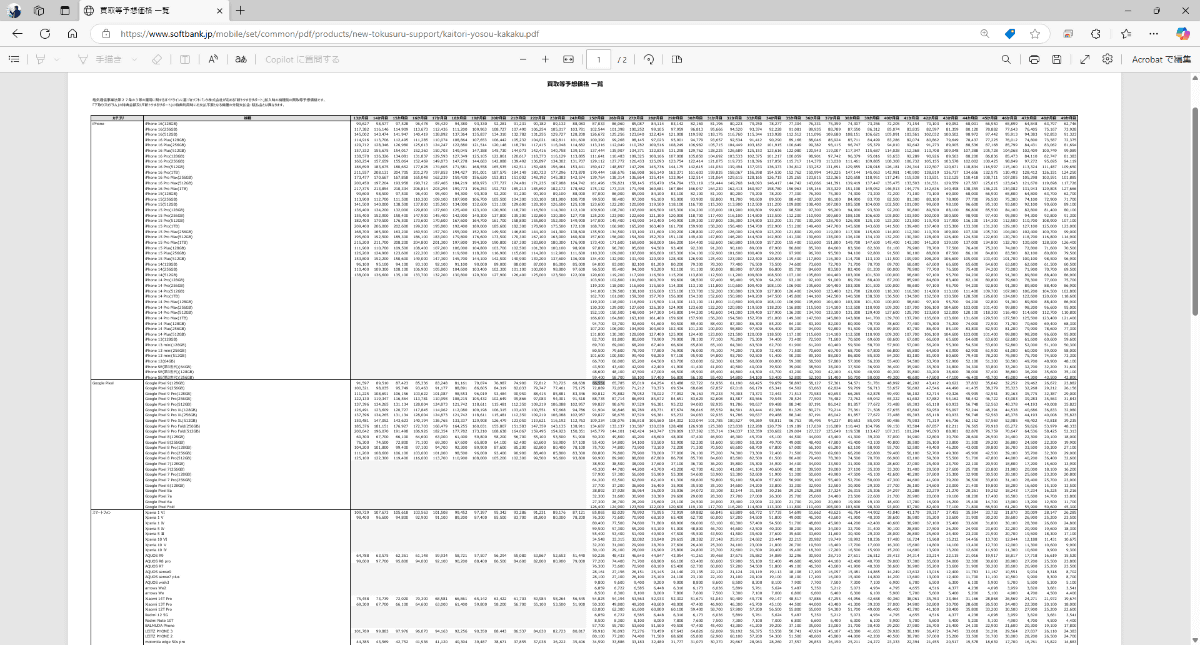
Task: View site information lock icon
Action: click(x=106, y=33)
